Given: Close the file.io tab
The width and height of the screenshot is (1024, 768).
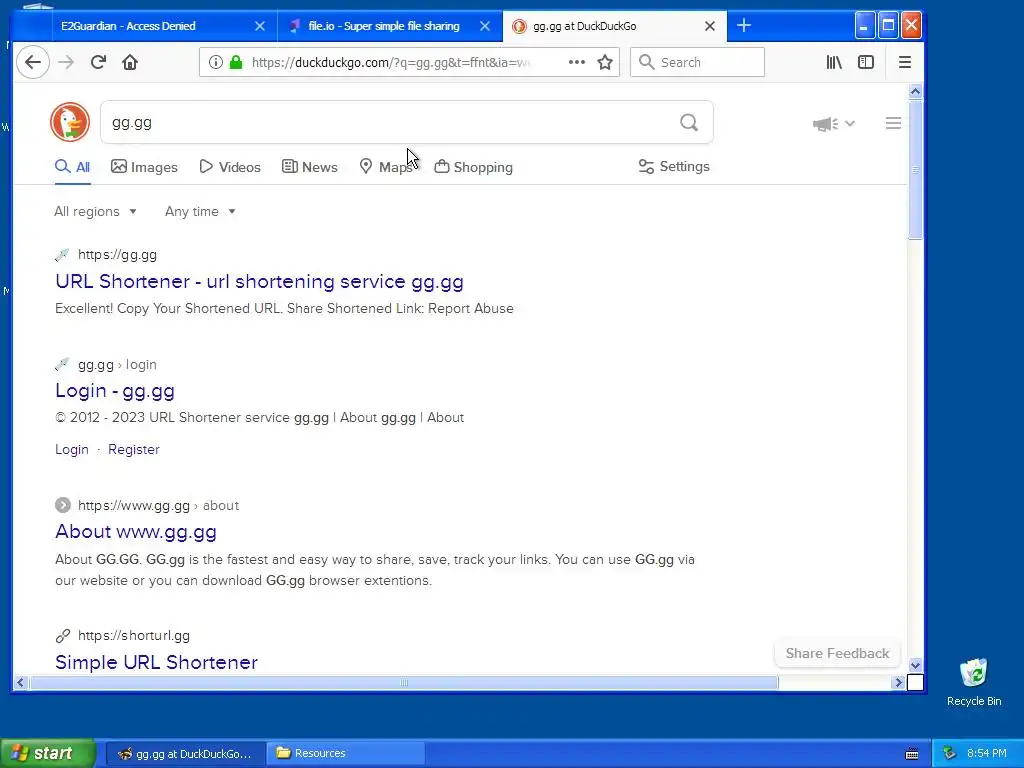Looking at the screenshot, I should 485,26.
